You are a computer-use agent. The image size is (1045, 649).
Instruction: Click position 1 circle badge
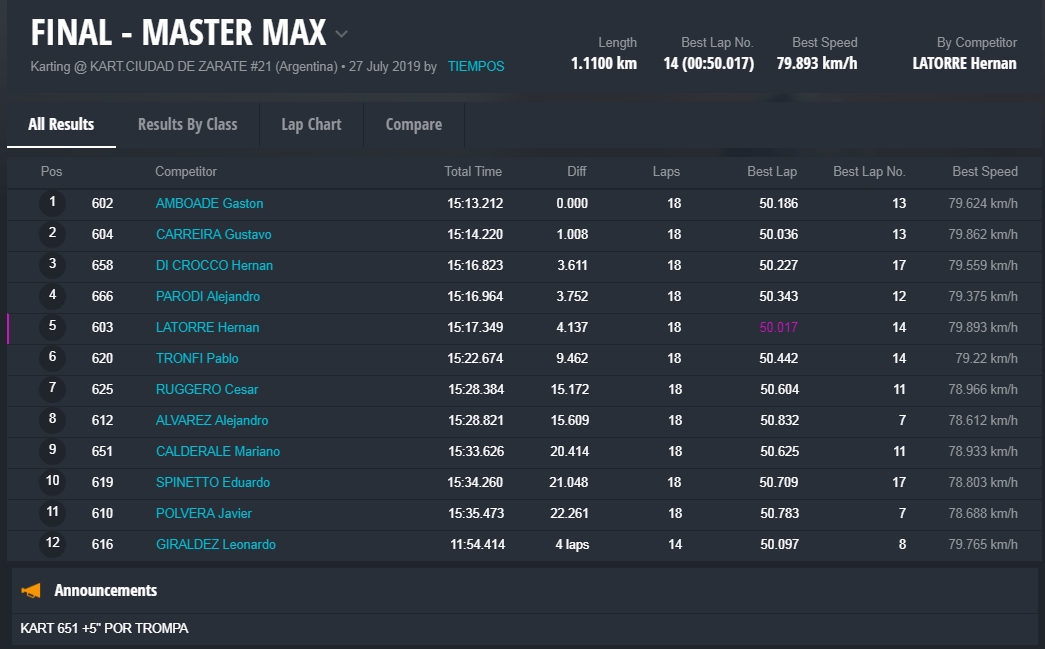(52, 203)
